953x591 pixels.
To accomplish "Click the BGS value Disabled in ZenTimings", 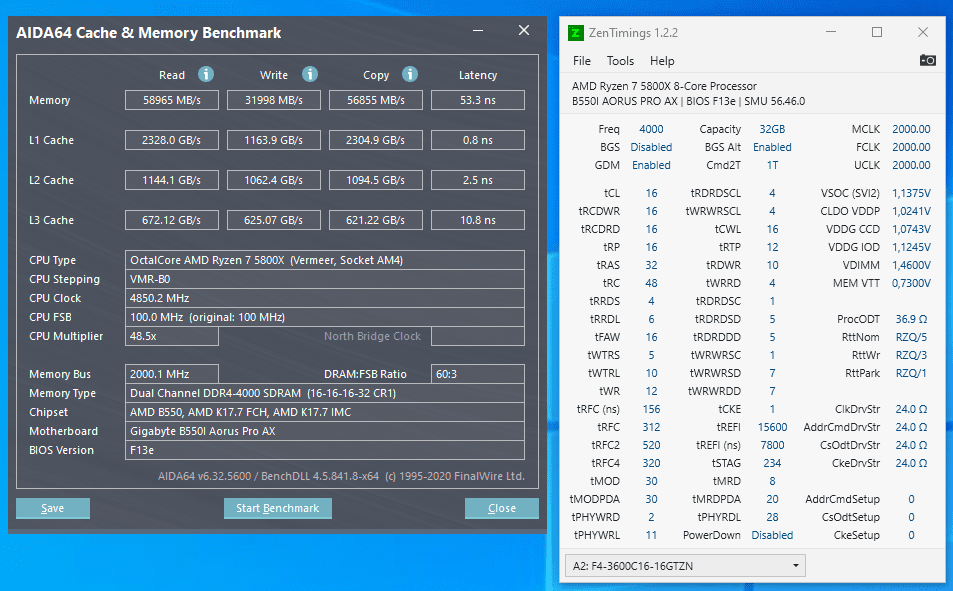I will (x=651, y=147).
